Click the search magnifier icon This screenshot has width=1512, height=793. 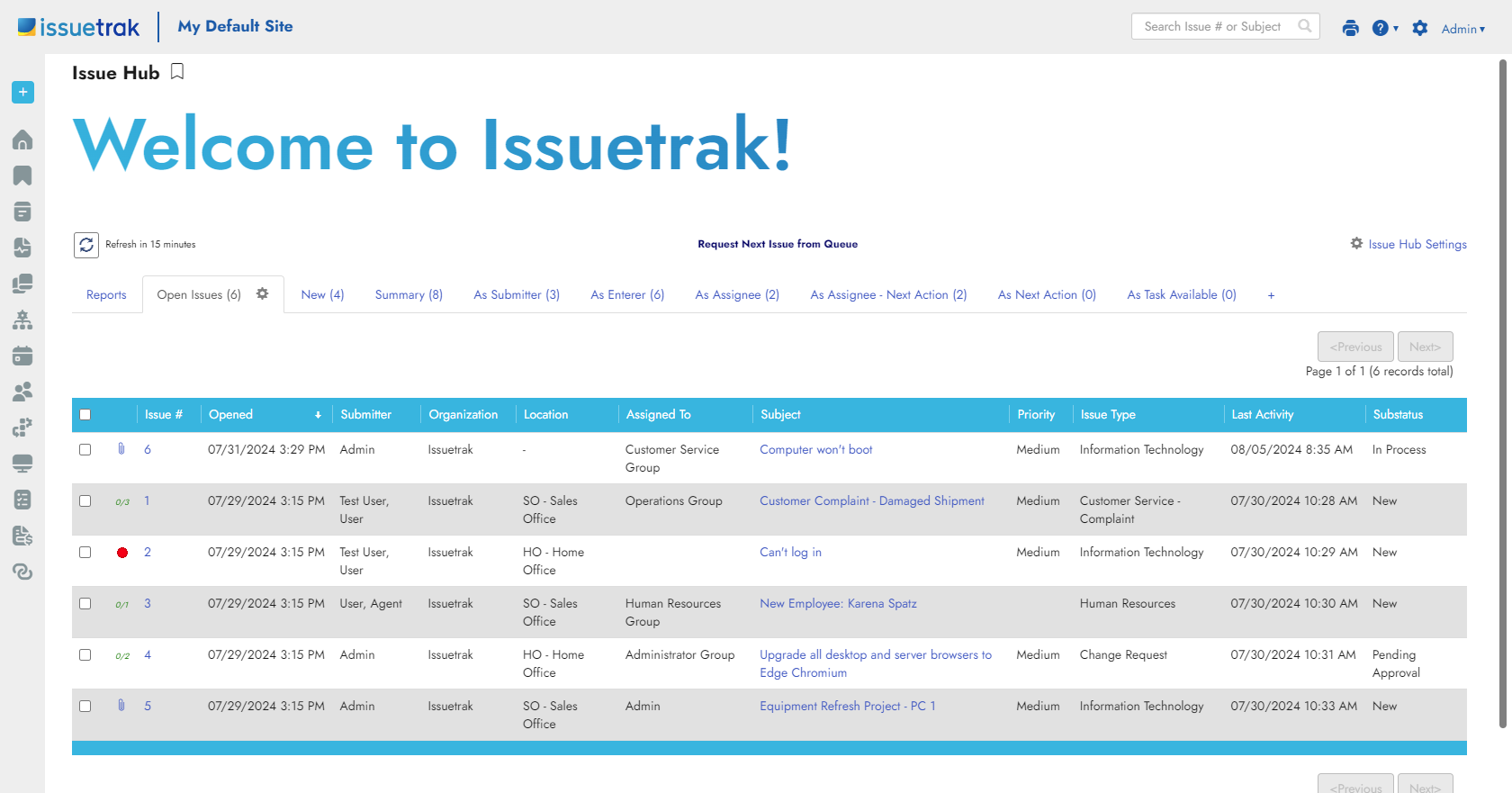point(1305,26)
